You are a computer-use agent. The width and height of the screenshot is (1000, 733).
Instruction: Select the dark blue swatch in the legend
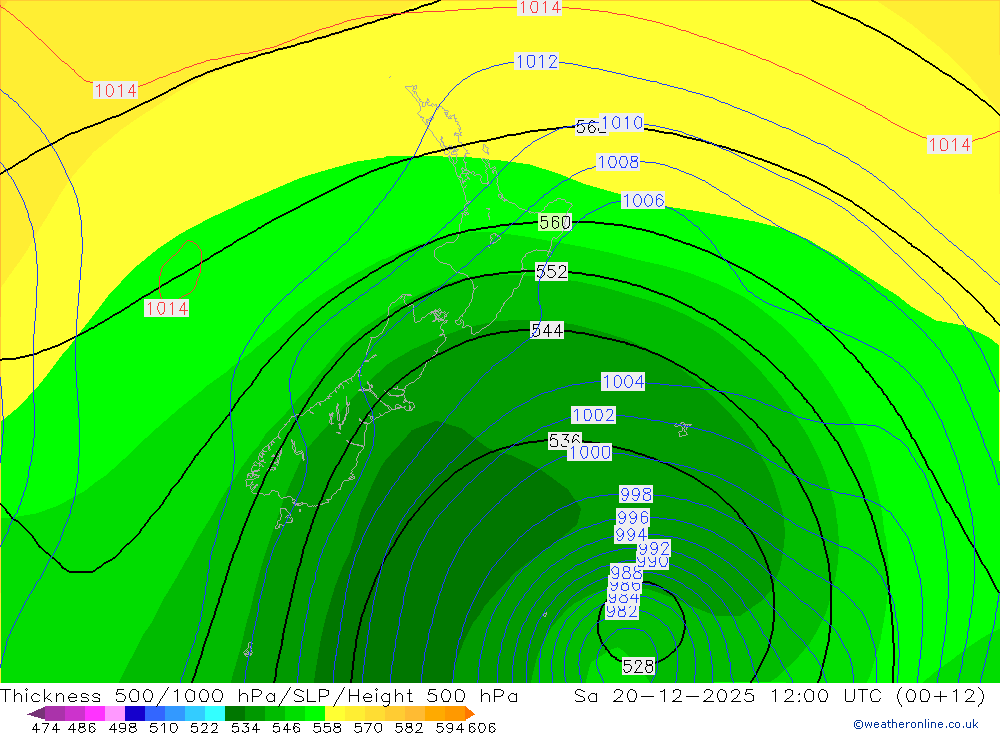click(135, 713)
